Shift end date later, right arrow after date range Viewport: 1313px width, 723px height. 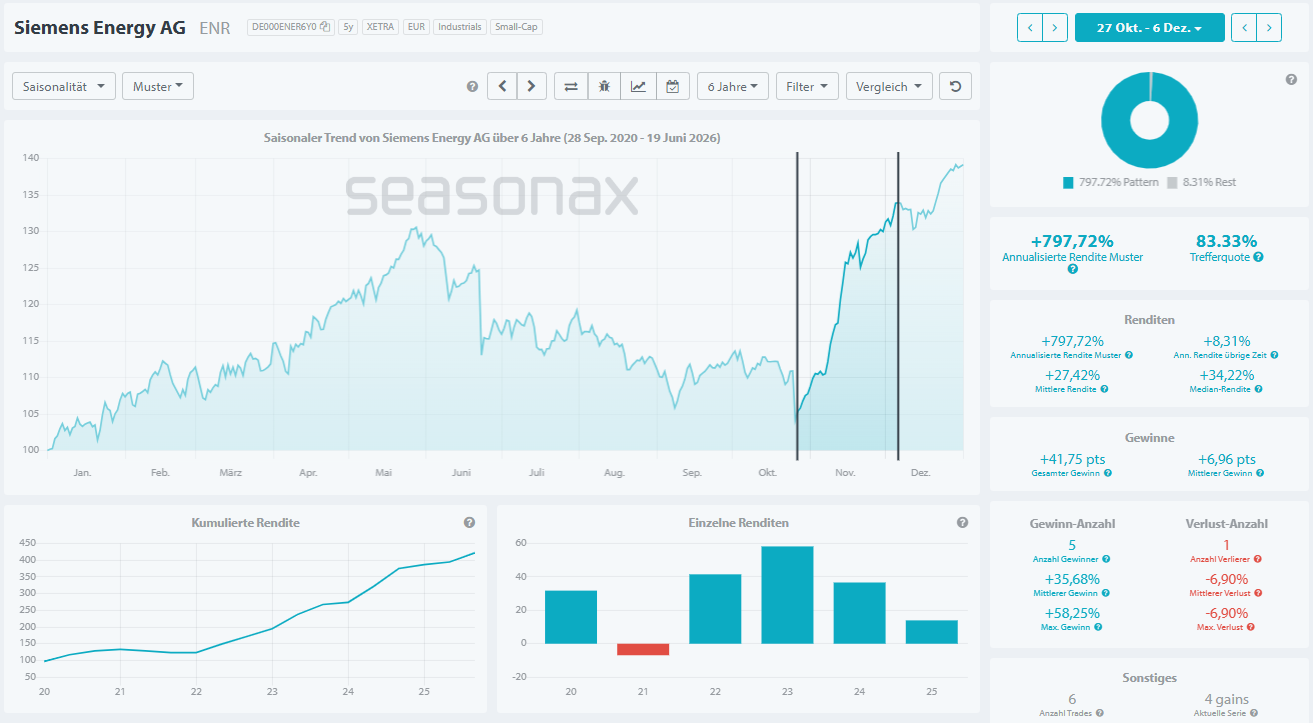tap(1269, 27)
